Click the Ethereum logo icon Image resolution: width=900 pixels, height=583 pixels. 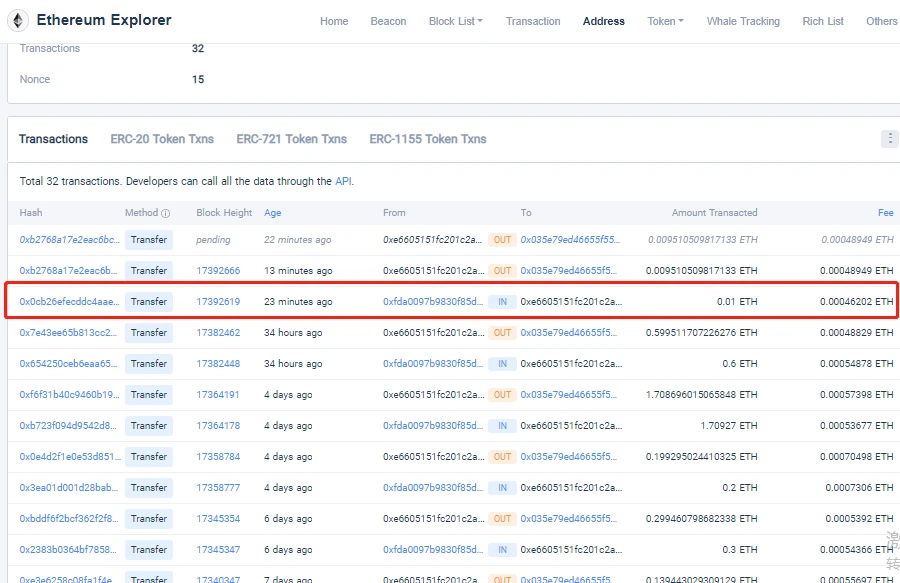click(18, 20)
